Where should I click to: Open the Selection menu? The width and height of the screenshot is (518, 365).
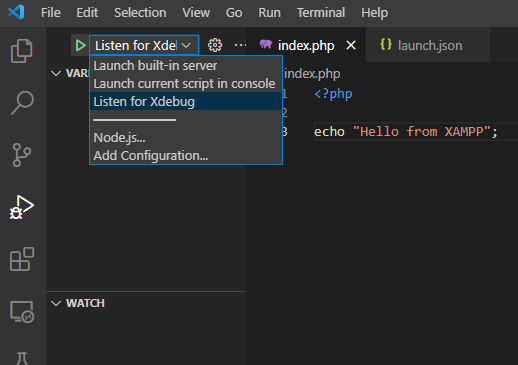point(140,13)
